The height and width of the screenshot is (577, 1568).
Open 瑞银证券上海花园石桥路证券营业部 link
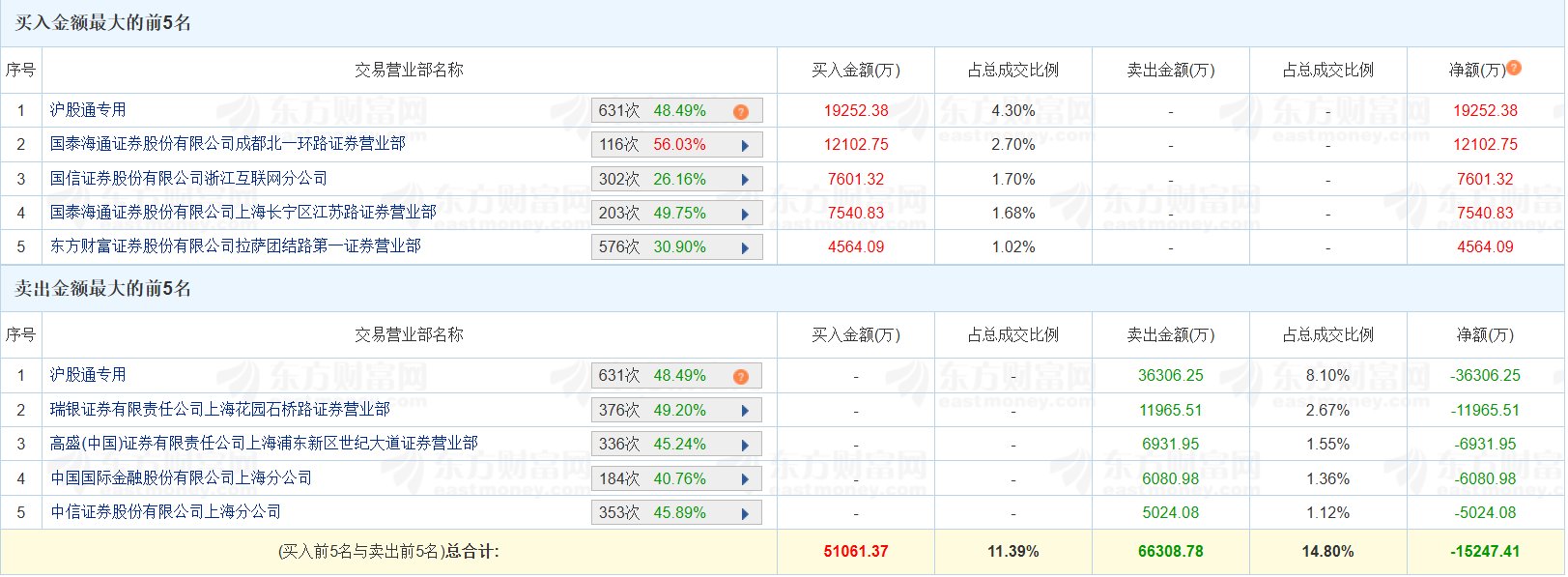coord(220,410)
